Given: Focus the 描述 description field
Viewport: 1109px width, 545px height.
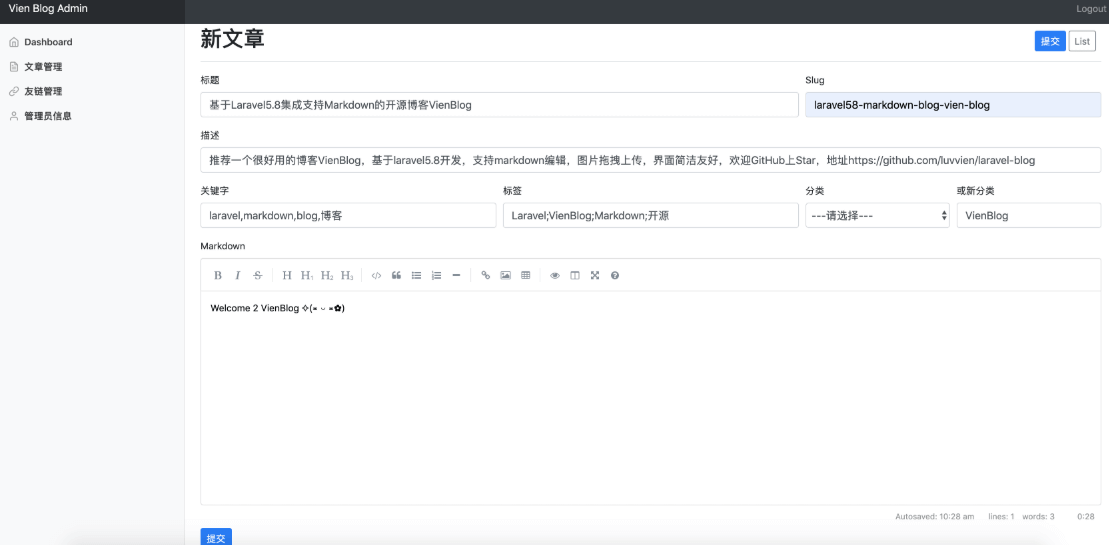Looking at the screenshot, I should coord(651,160).
